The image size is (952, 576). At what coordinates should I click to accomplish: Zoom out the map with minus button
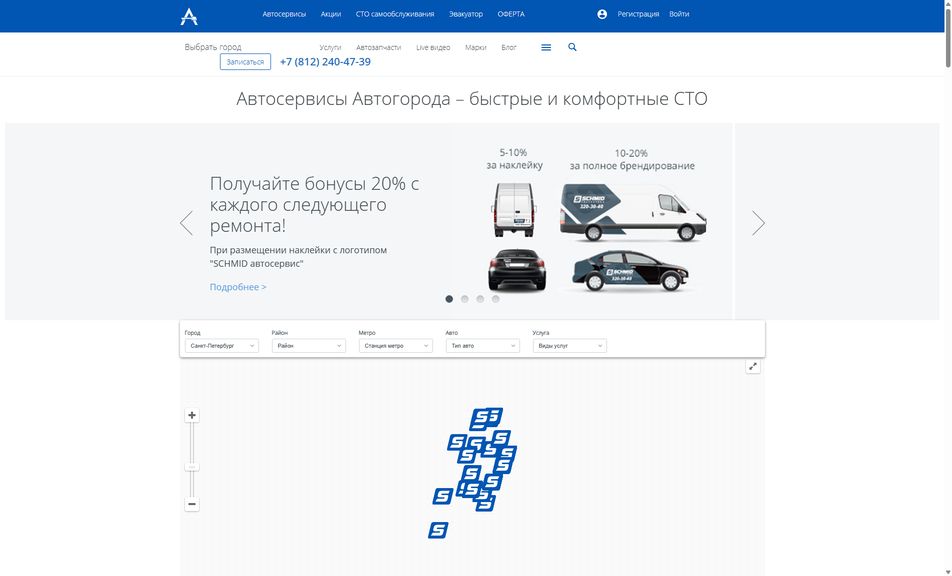click(x=192, y=504)
